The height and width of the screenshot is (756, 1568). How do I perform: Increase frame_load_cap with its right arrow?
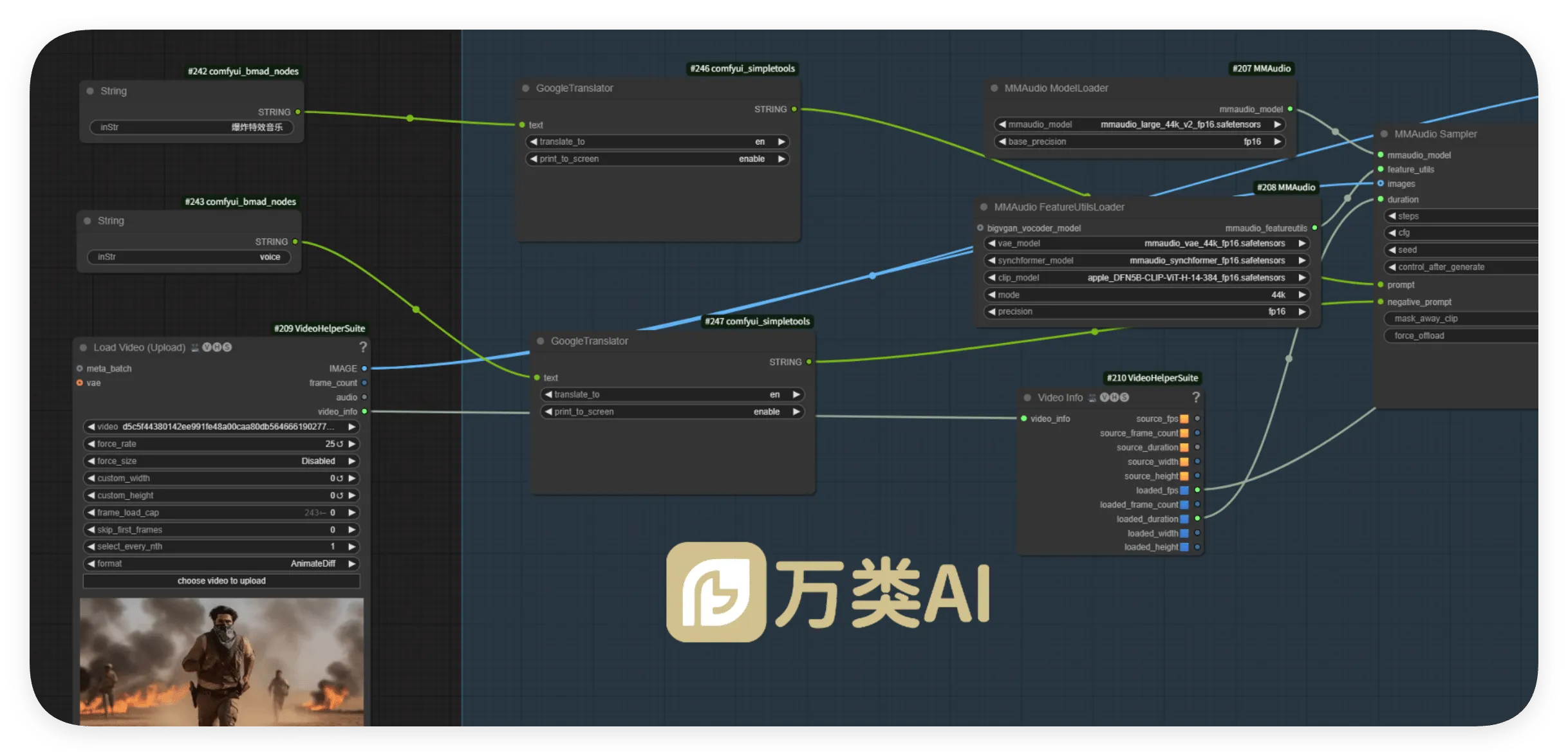[x=352, y=513]
